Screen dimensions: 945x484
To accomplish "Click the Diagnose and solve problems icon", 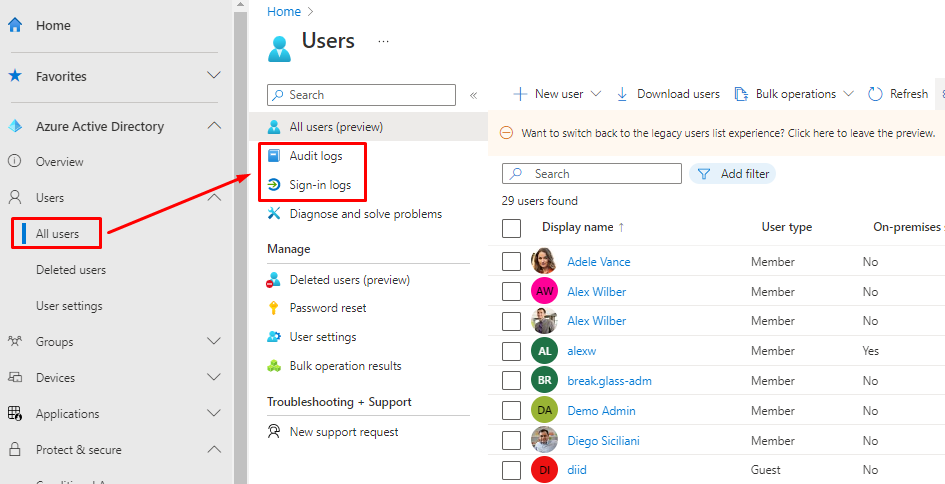I will pos(274,214).
